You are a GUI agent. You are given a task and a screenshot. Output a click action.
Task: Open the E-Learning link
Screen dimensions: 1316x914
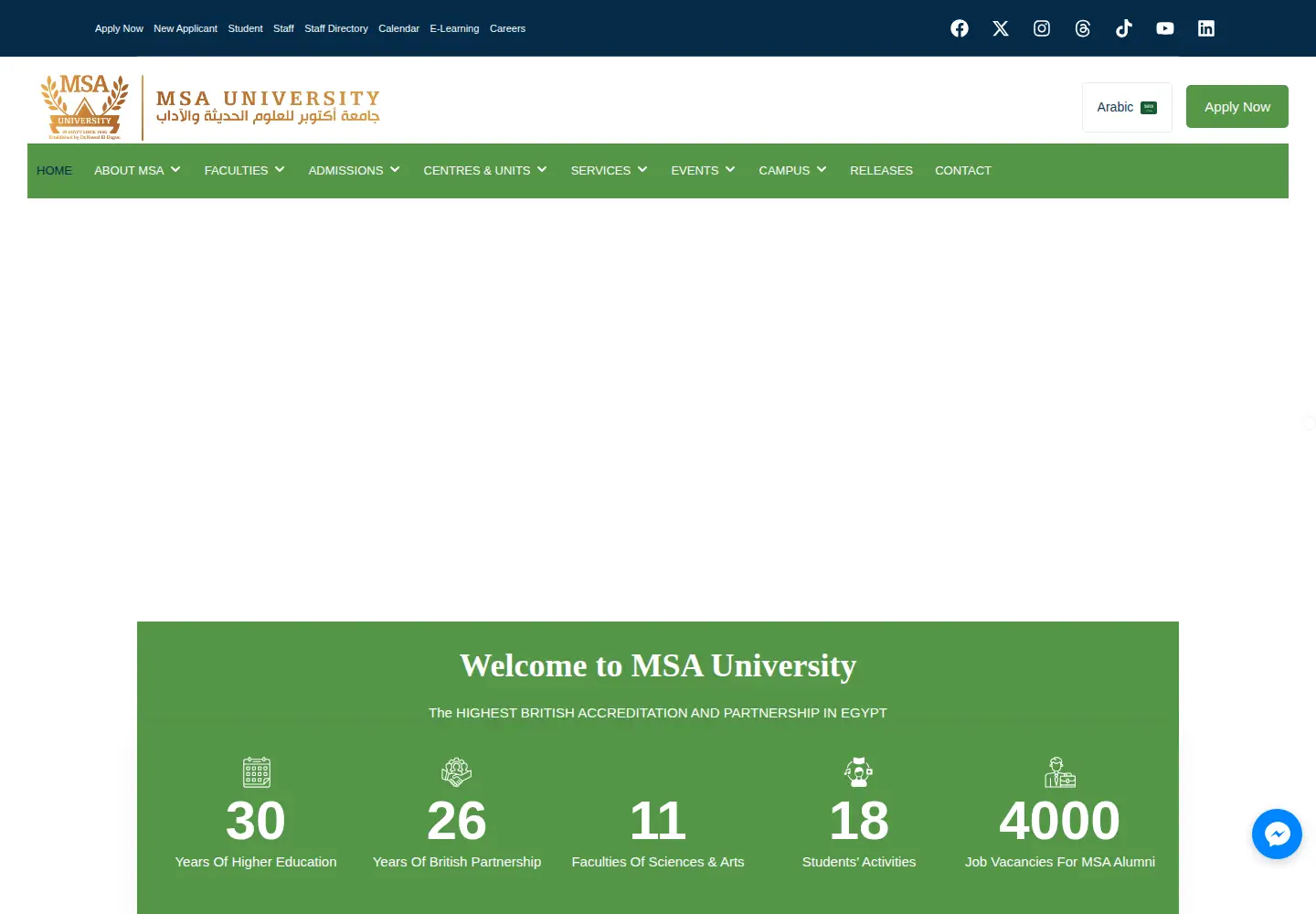(454, 28)
